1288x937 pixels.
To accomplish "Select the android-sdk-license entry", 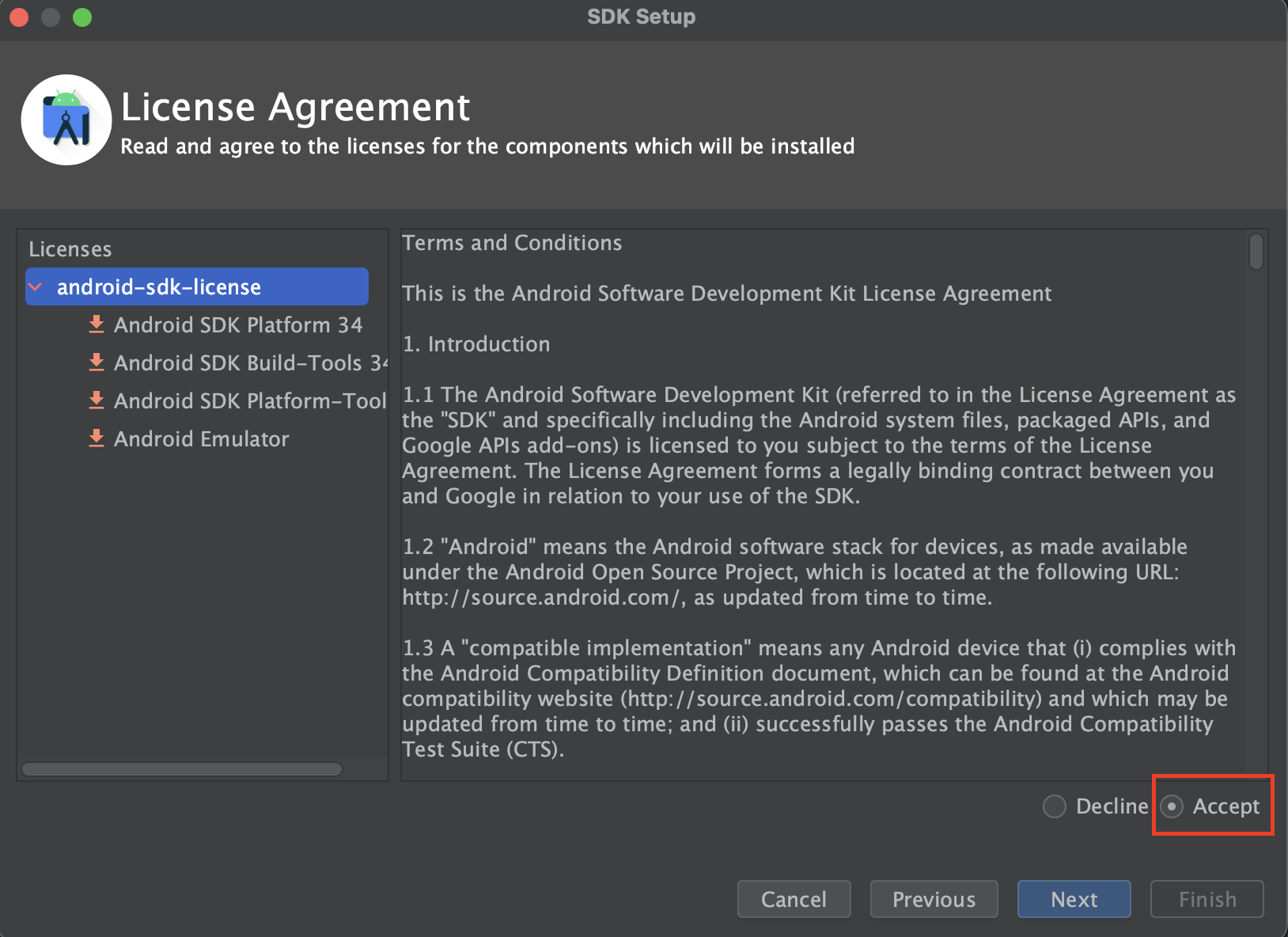I will pos(197,286).
